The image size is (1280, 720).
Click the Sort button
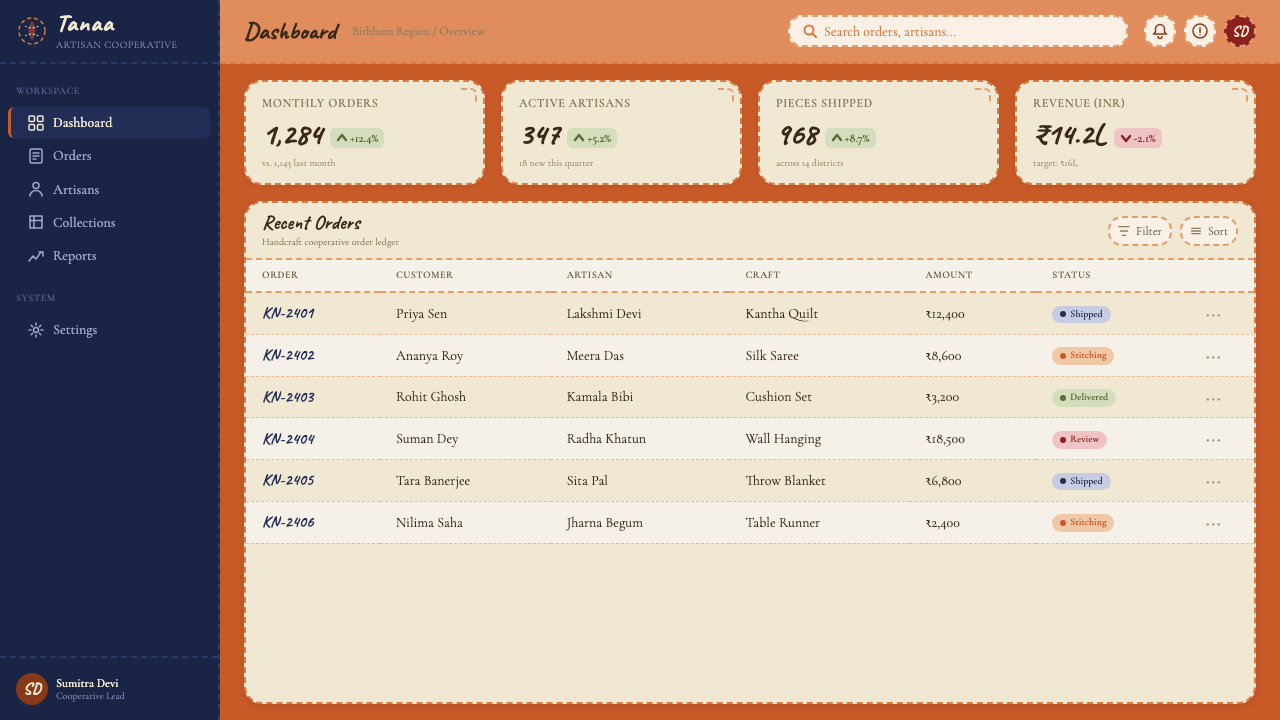coord(1209,231)
